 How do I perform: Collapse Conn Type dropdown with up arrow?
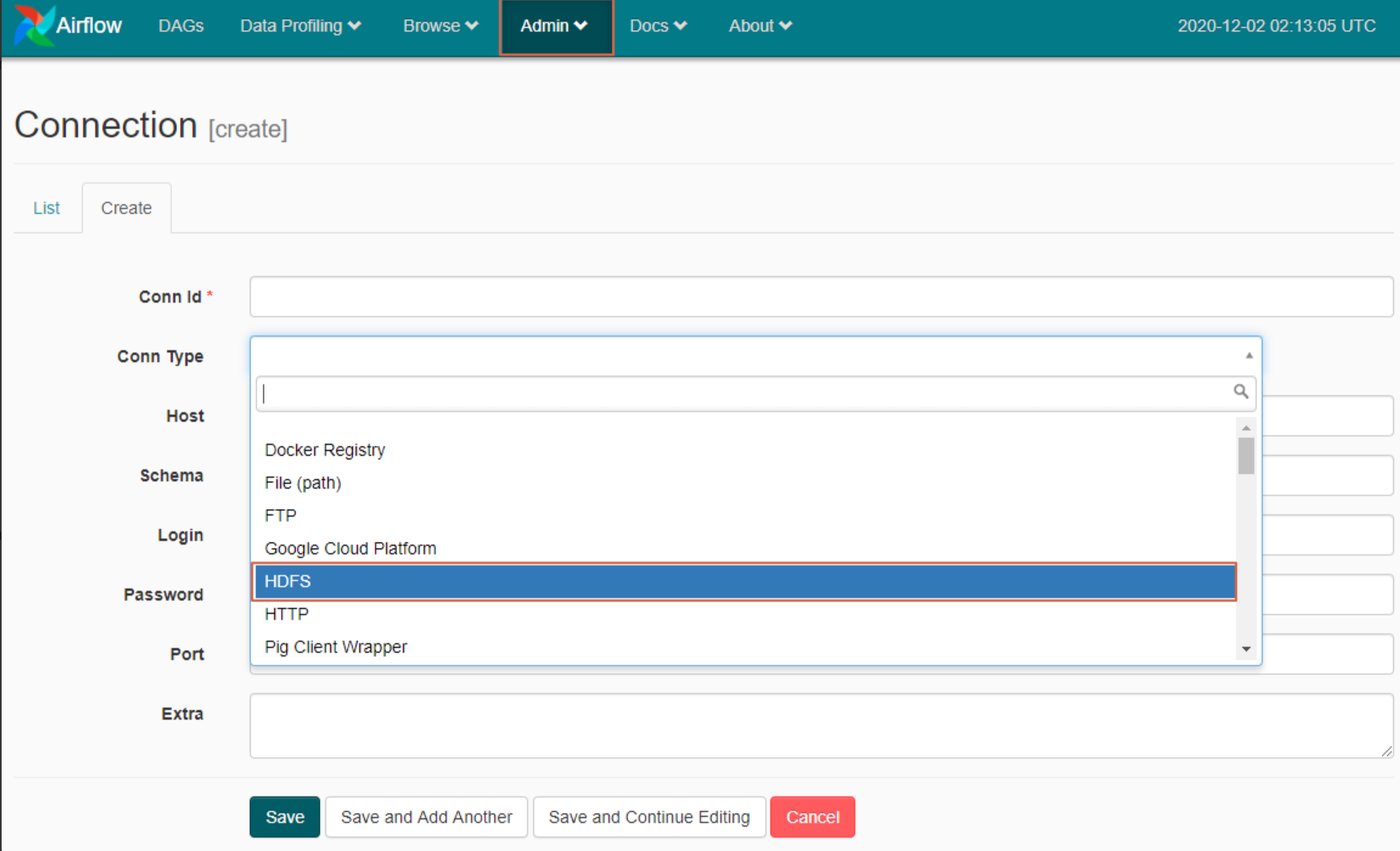pyautogui.click(x=1249, y=356)
